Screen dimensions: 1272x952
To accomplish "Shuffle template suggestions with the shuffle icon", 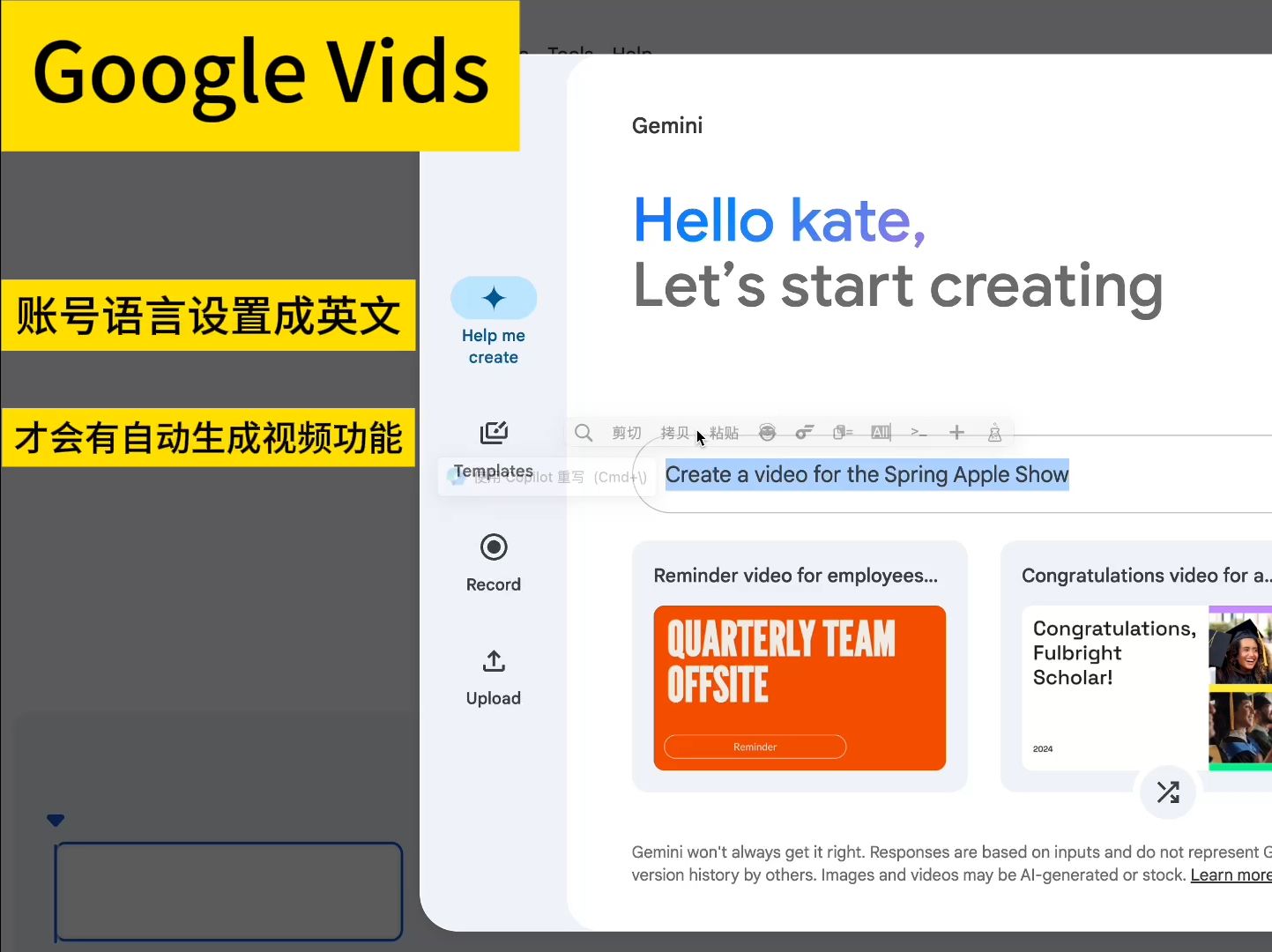I will coord(1168,792).
